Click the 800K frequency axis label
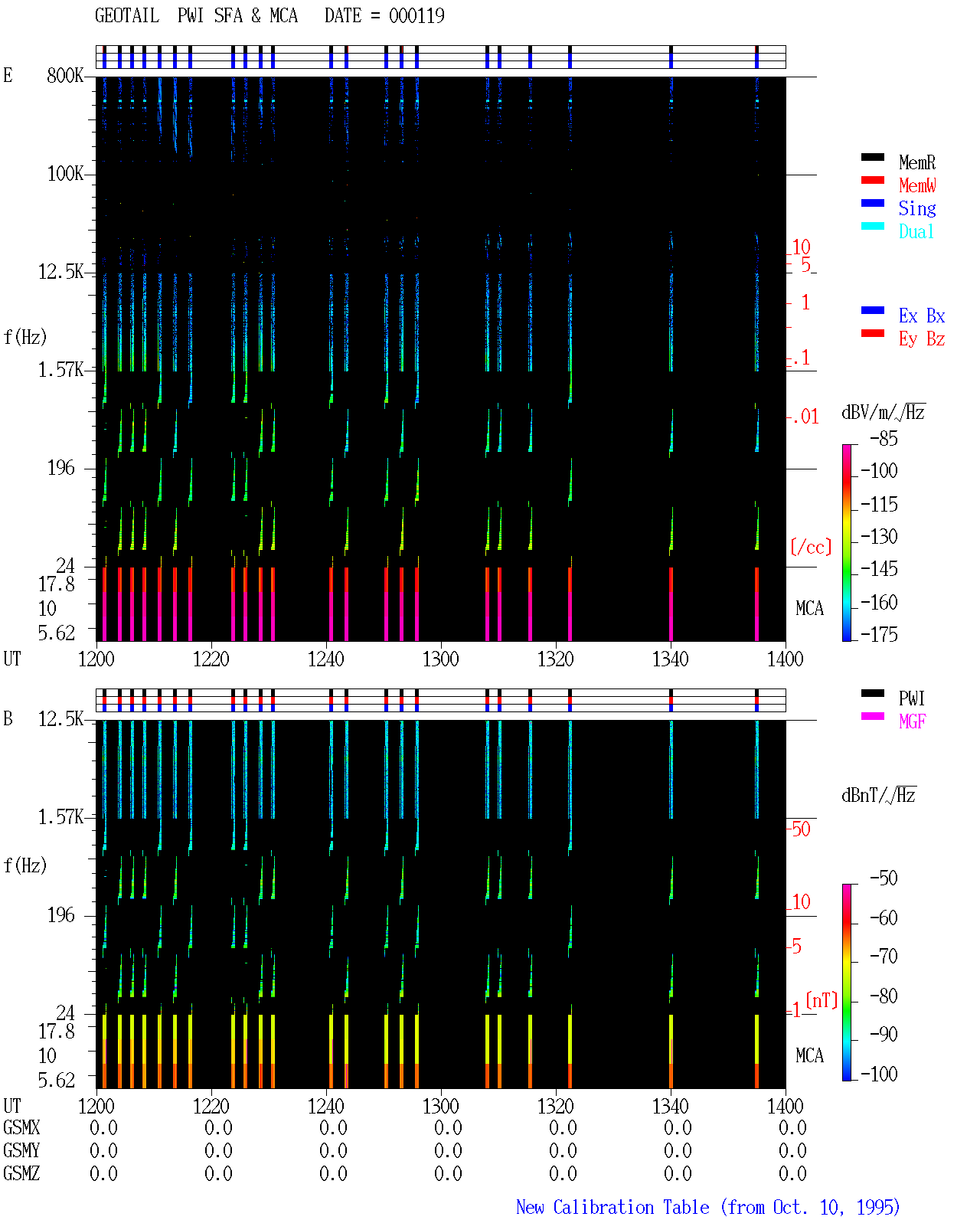Image resolution: width=980 pixels, height=1220 pixels. coord(65,76)
